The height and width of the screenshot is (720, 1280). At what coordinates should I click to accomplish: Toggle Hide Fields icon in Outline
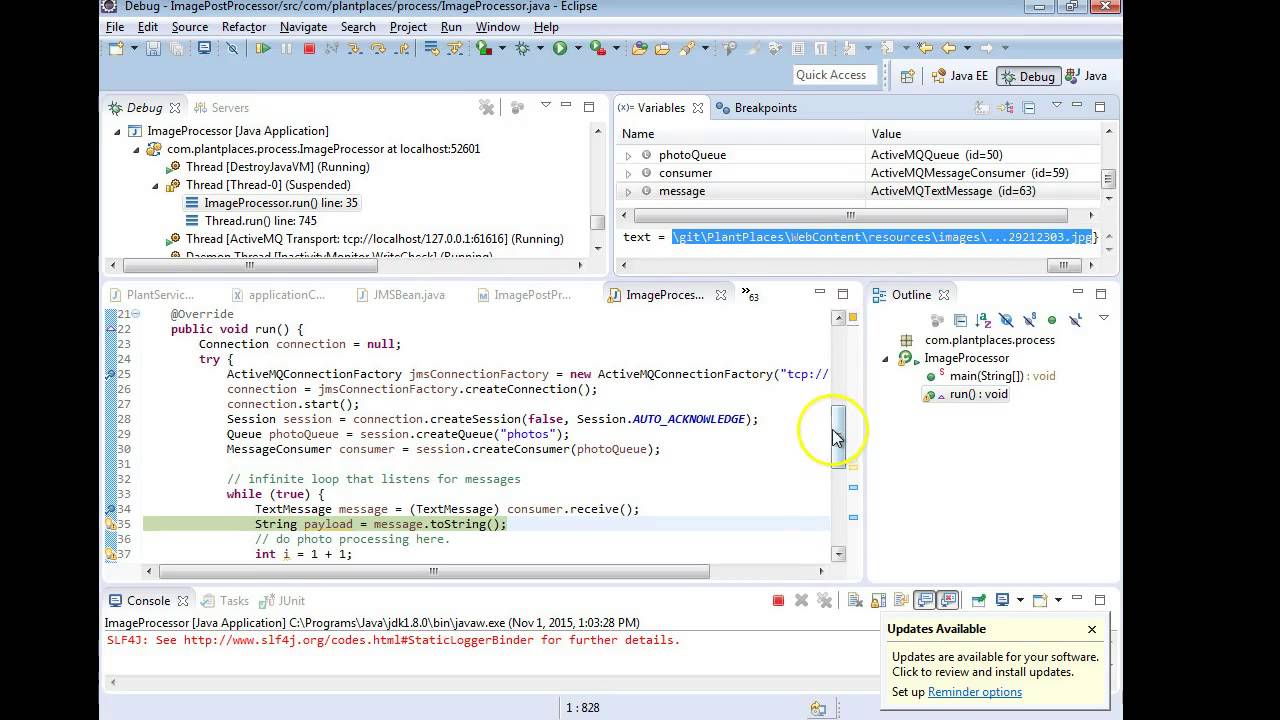point(1006,320)
